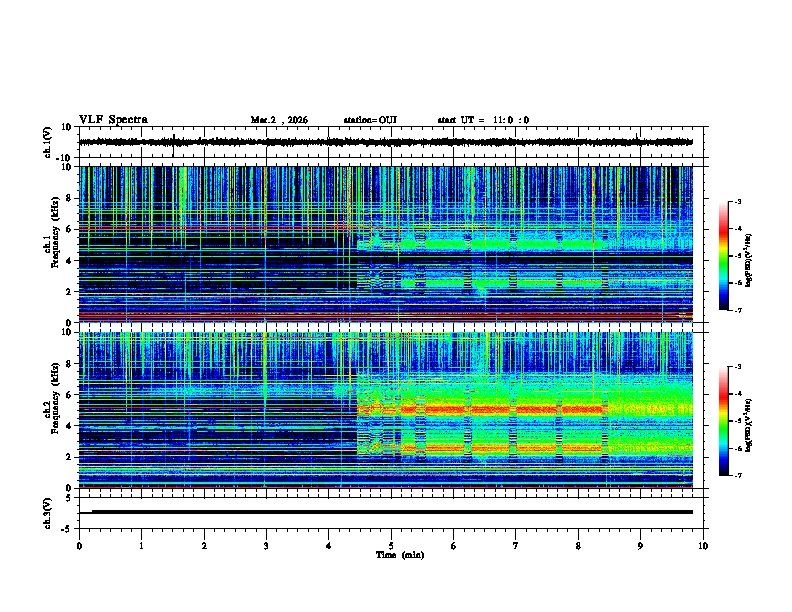Select the "start UT = 11:0 :0" text
Screen dimensions: 792x612
pyautogui.click(x=483, y=120)
